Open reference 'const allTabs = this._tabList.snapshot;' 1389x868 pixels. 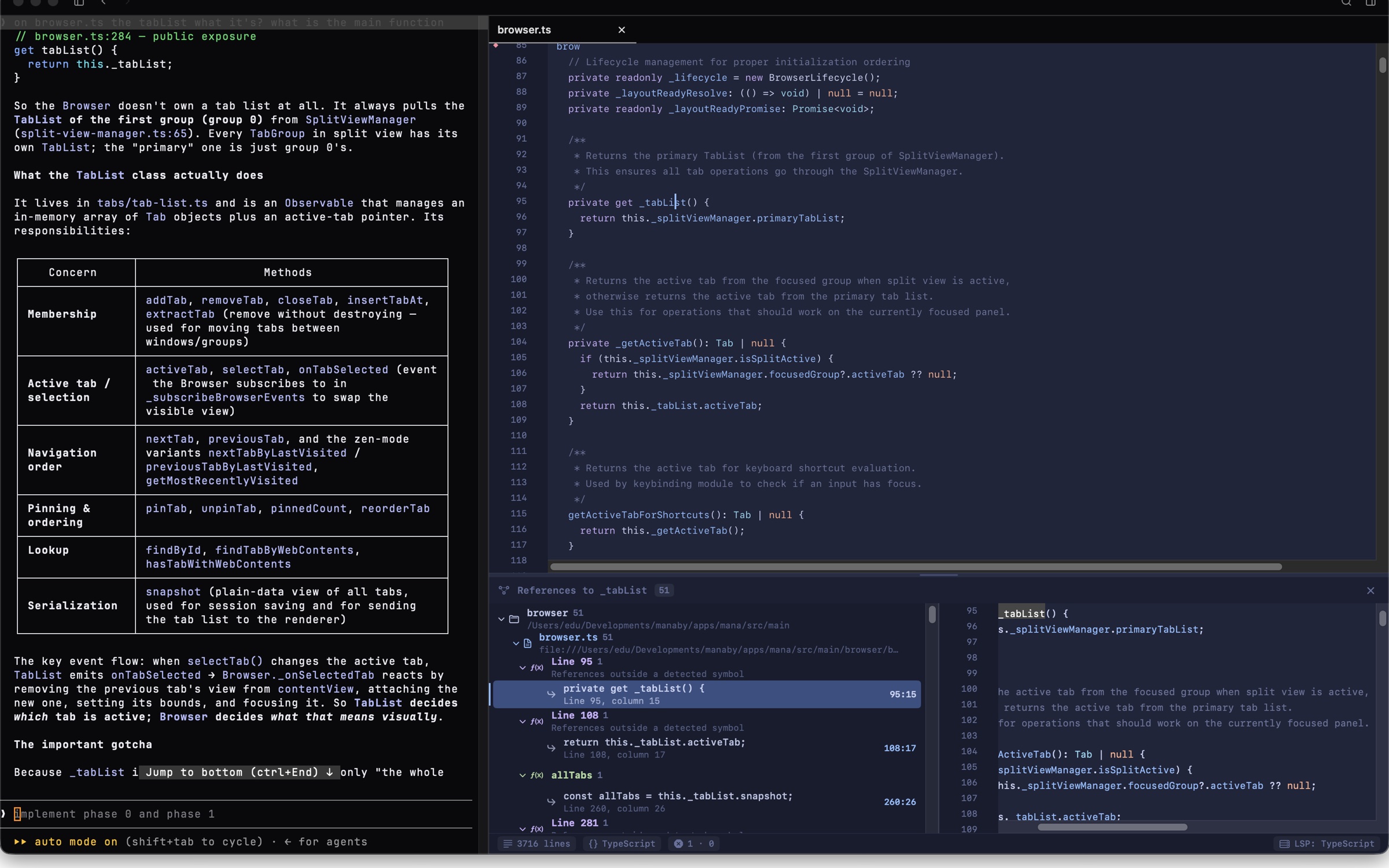click(706, 802)
